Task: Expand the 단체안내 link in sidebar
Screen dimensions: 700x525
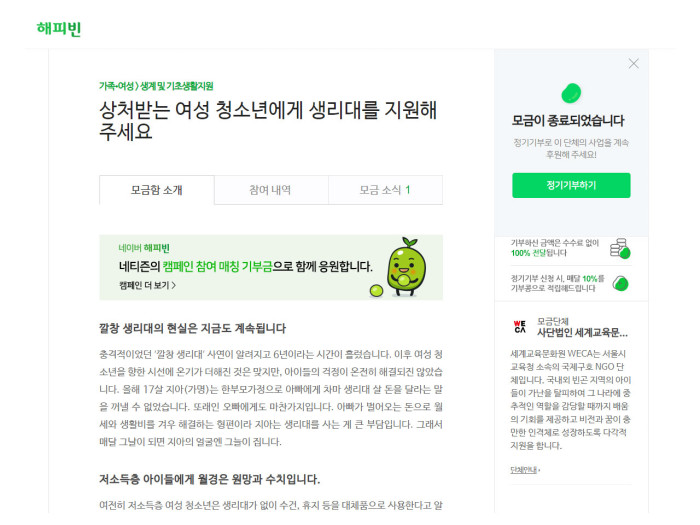Action: [525, 470]
